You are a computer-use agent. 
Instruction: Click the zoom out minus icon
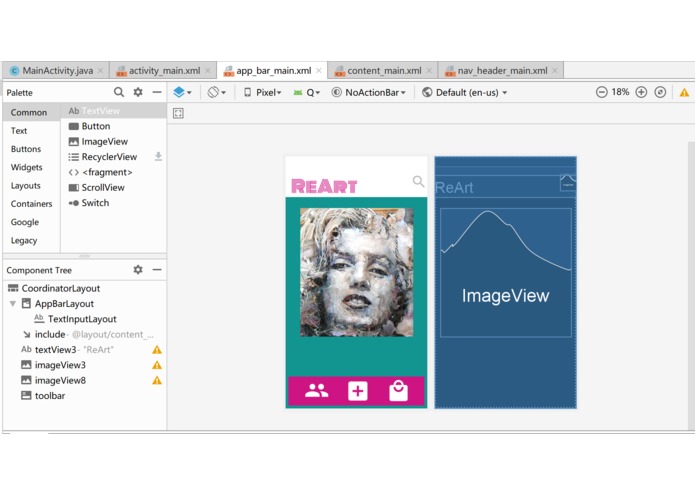tap(601, 92)
